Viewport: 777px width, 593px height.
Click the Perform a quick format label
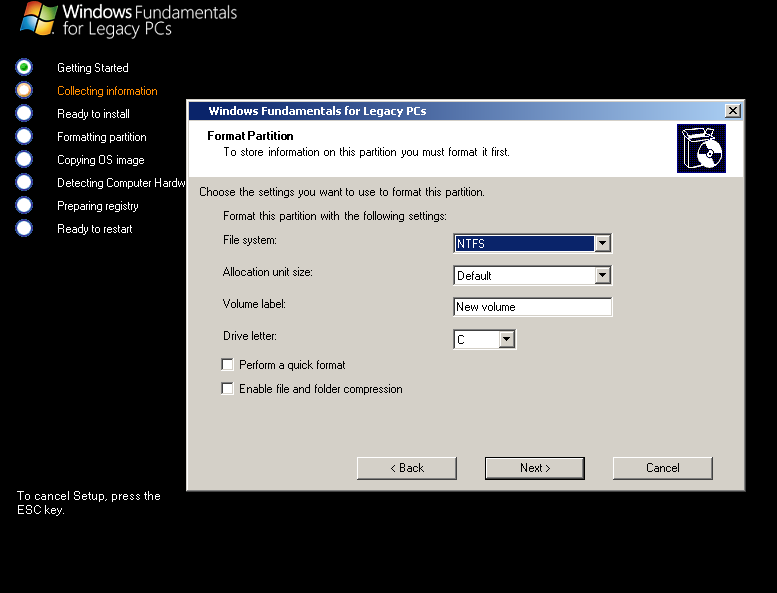pos(292,365)
